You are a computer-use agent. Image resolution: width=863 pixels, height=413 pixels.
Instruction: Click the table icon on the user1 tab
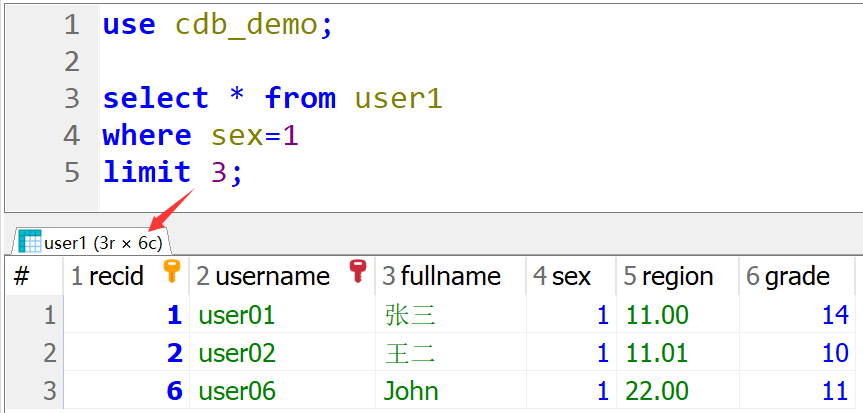click(x=29, y=241)
